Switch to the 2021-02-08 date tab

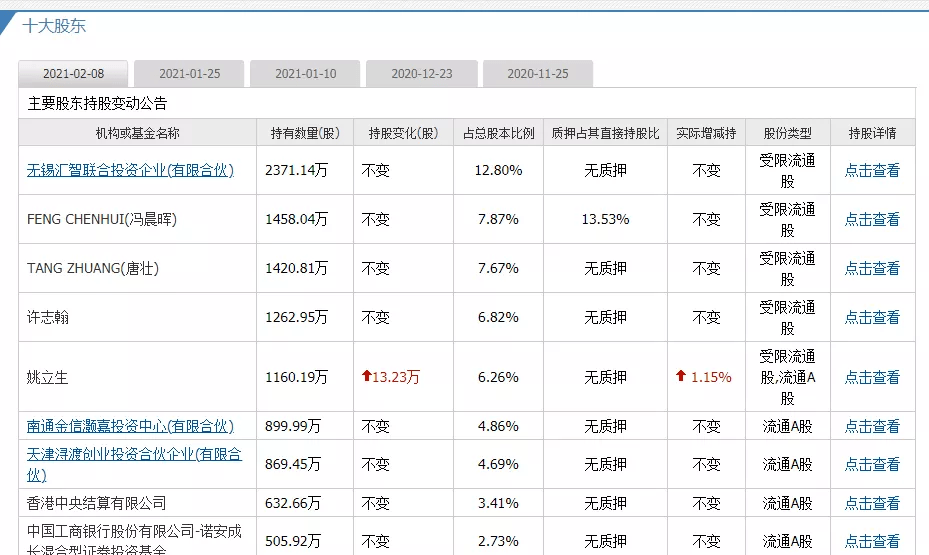tap(73, 74)
